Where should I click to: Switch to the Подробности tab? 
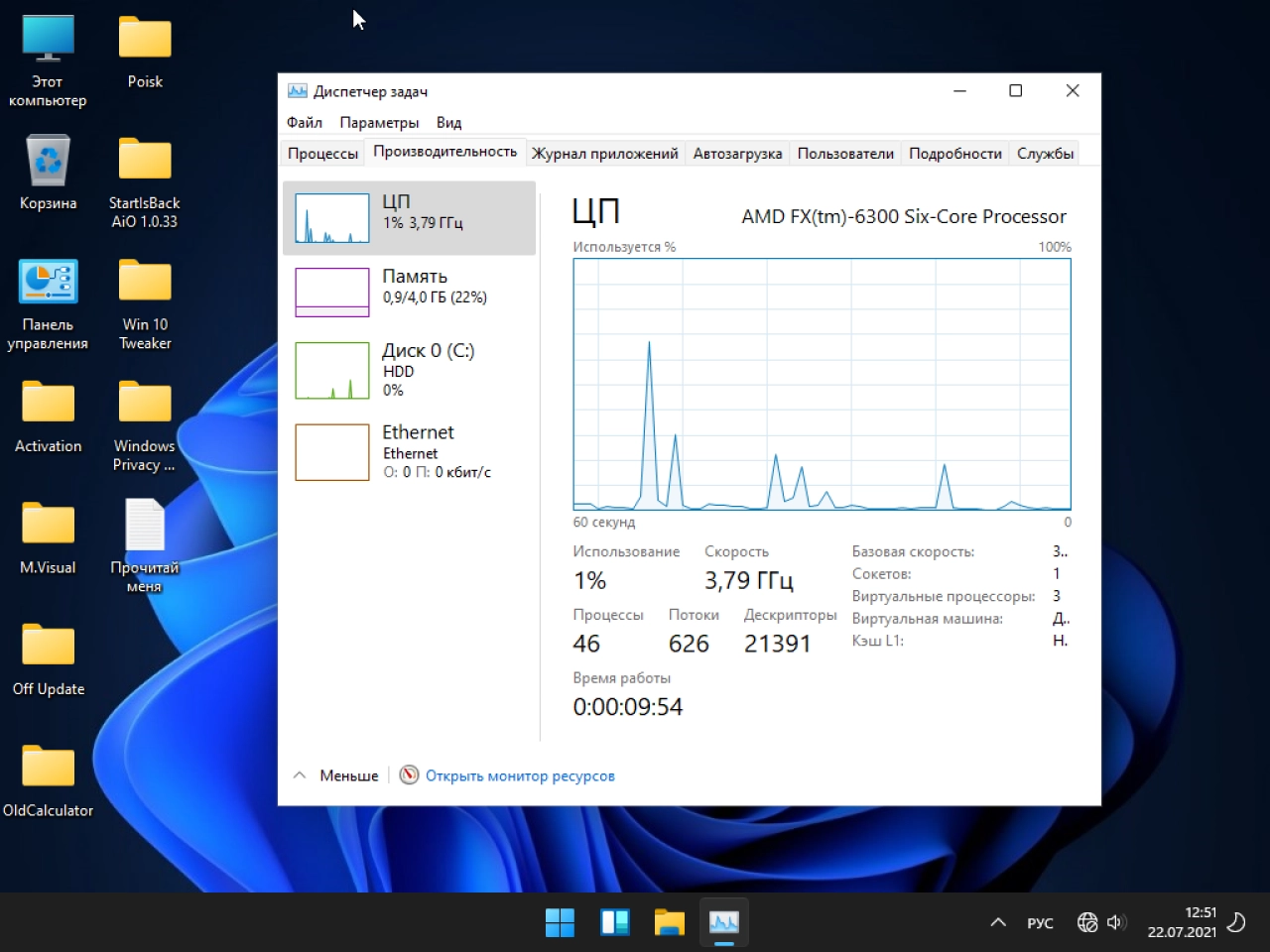955,153
